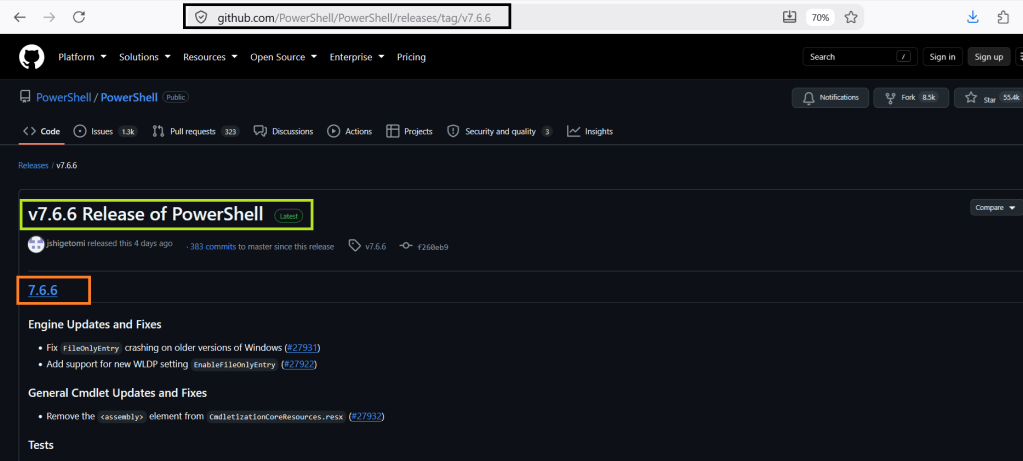Click the Fork count 8.5k
Image resolution: width=1023 pixels, height=461 pixels.
[928, 98]
